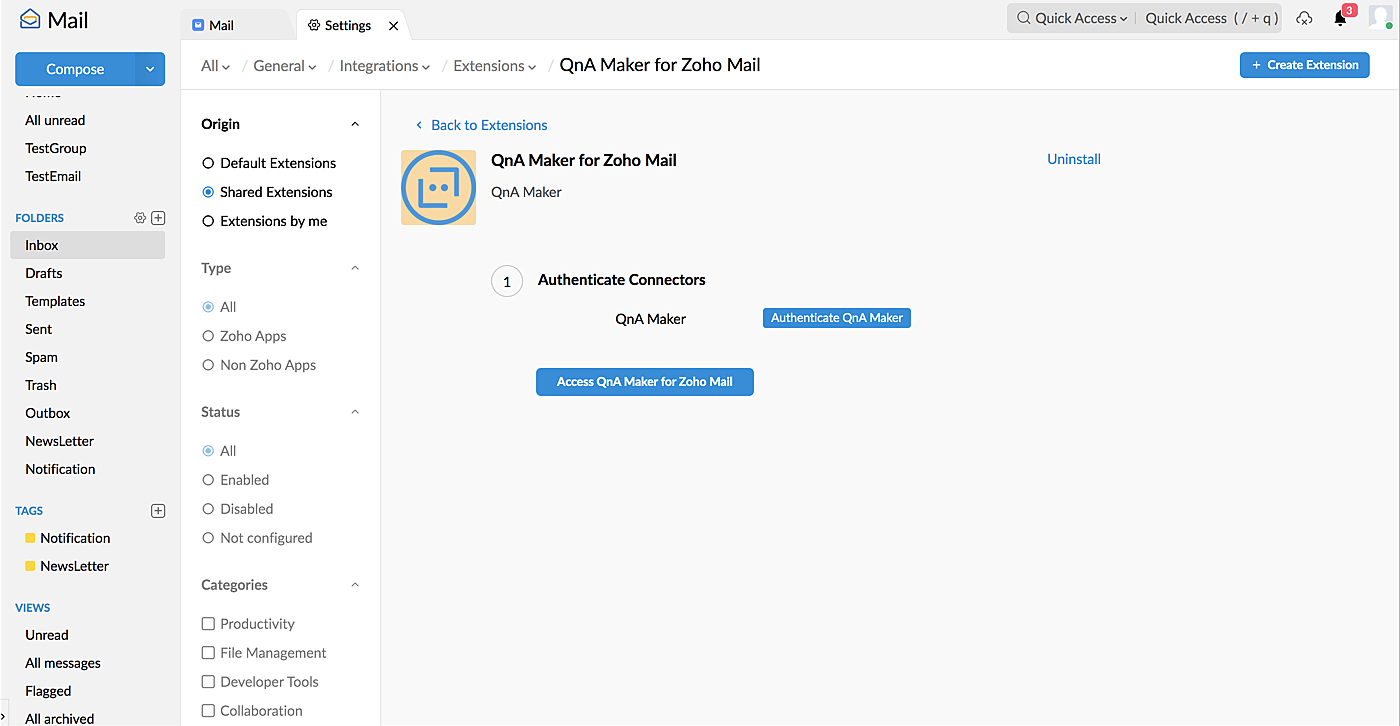Open the user profile avatar
This screenshot has width=1400, height=726.
[x=1380, y=17]
